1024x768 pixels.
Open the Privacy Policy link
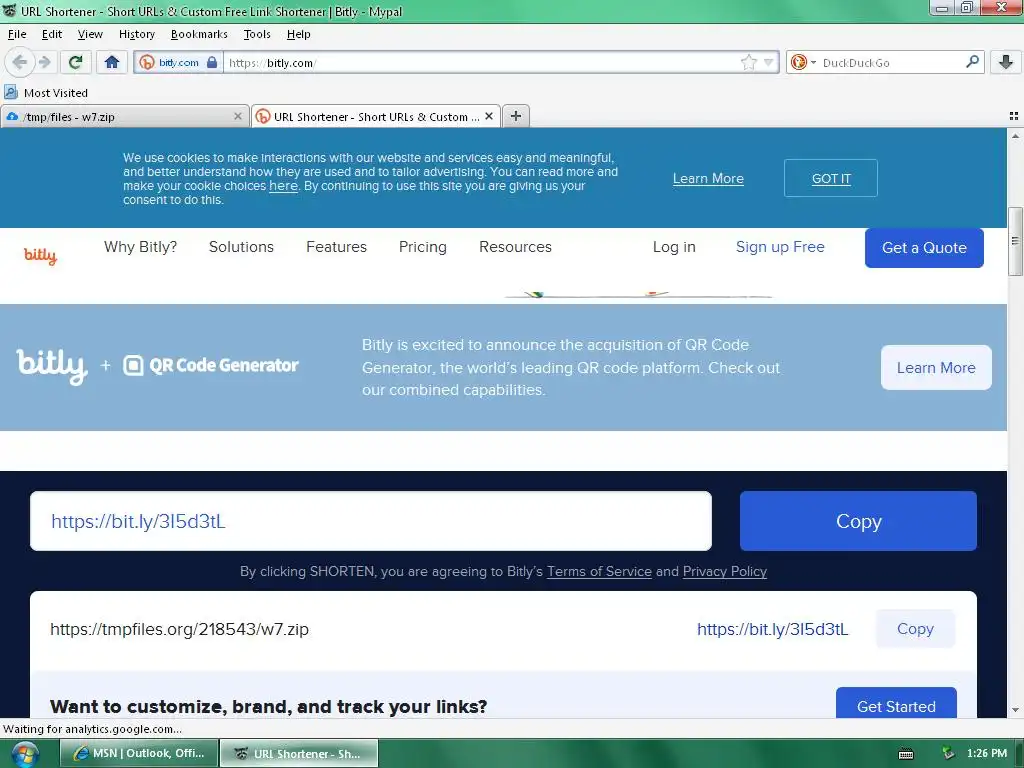(724, 571)
